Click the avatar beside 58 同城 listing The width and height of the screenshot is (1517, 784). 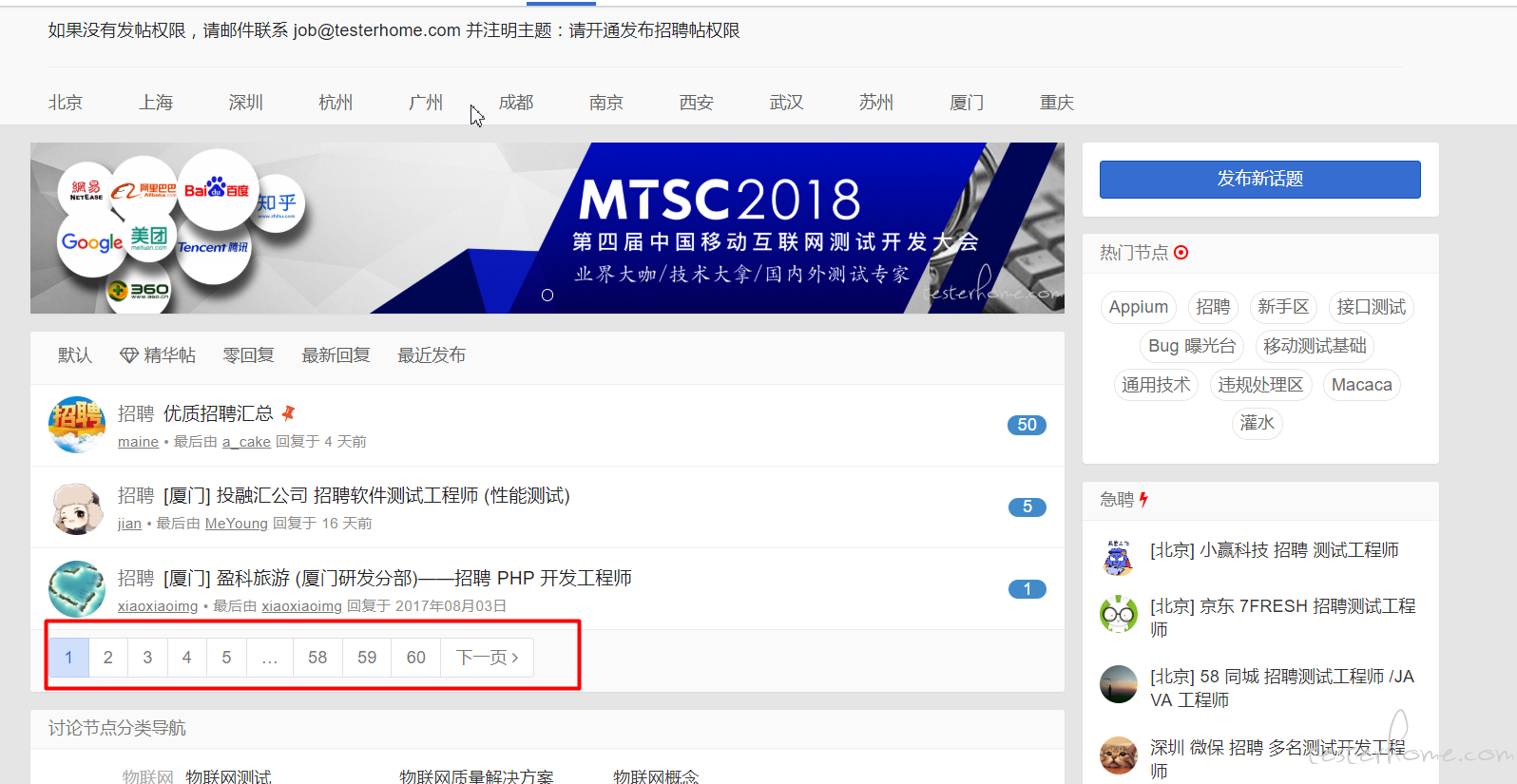1119,684
